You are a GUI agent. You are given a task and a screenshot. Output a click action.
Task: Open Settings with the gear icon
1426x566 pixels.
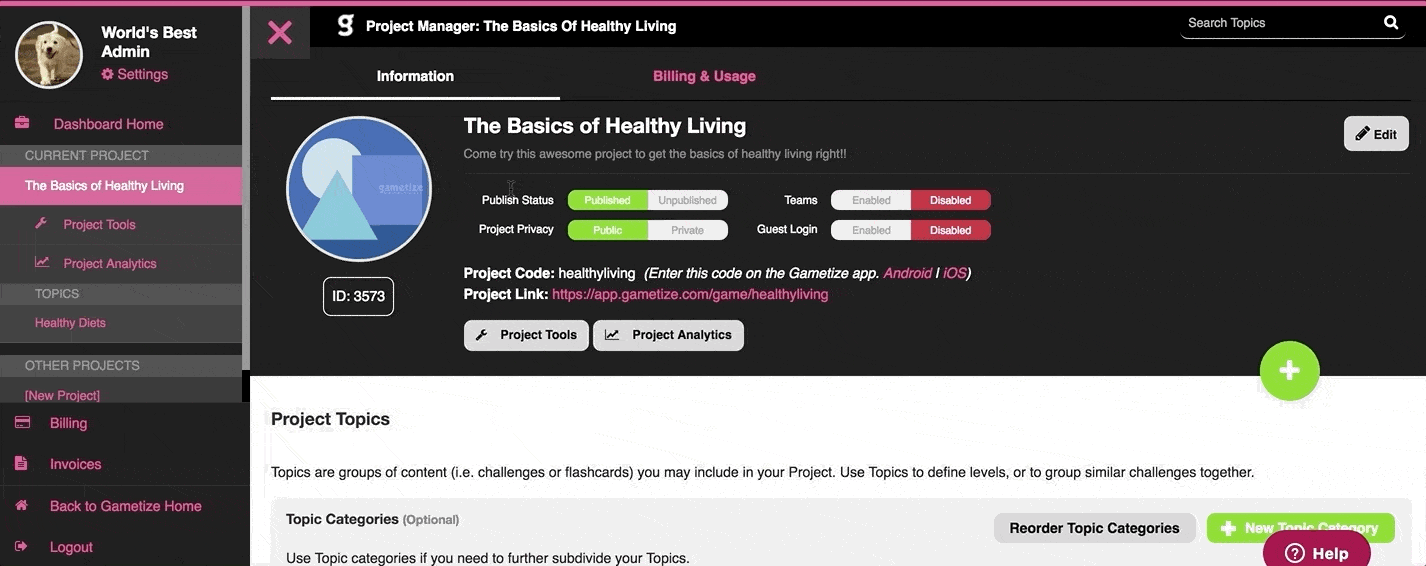tap(108, 75)
